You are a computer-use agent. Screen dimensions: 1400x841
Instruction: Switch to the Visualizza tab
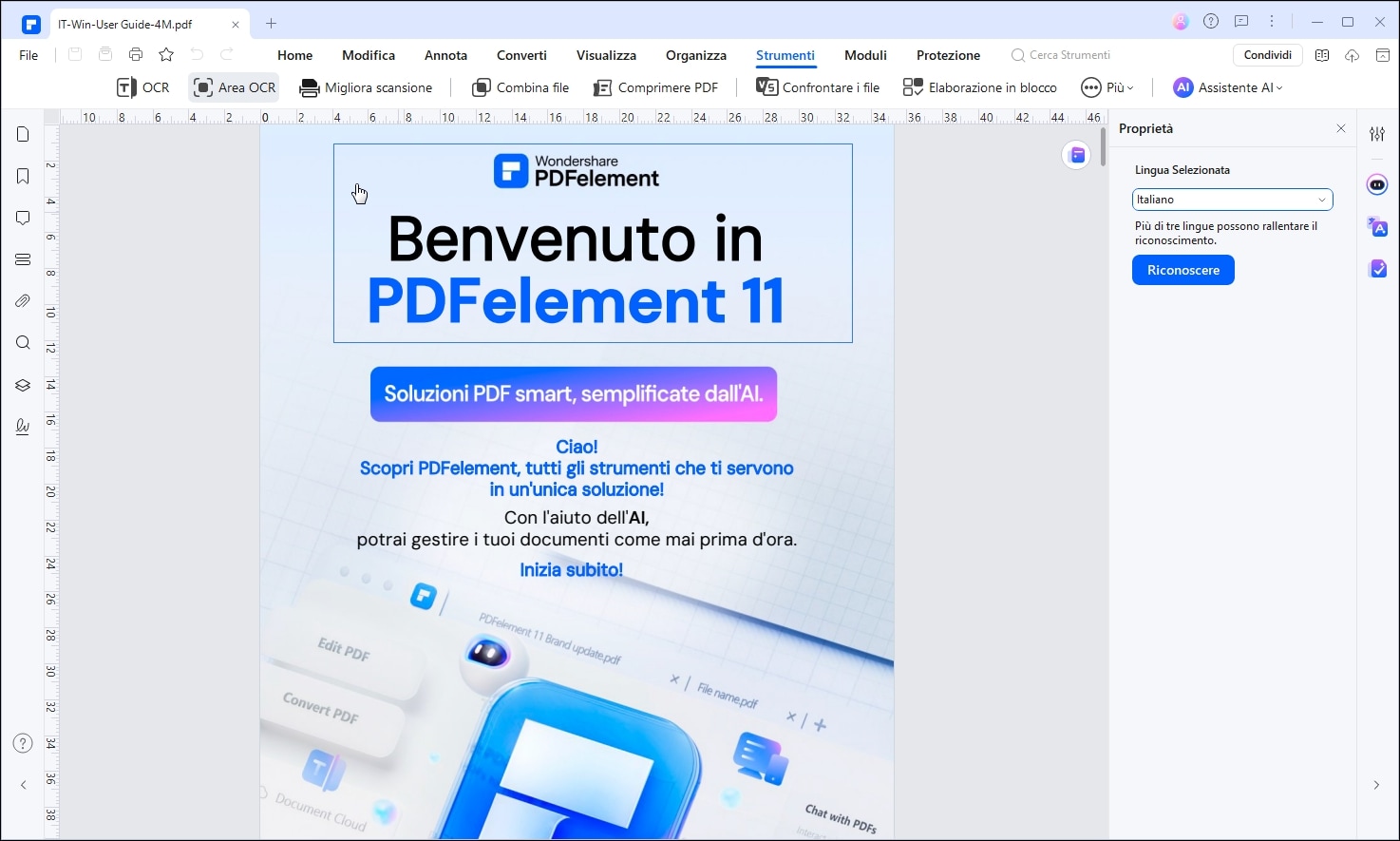click(x=606, y=55)
